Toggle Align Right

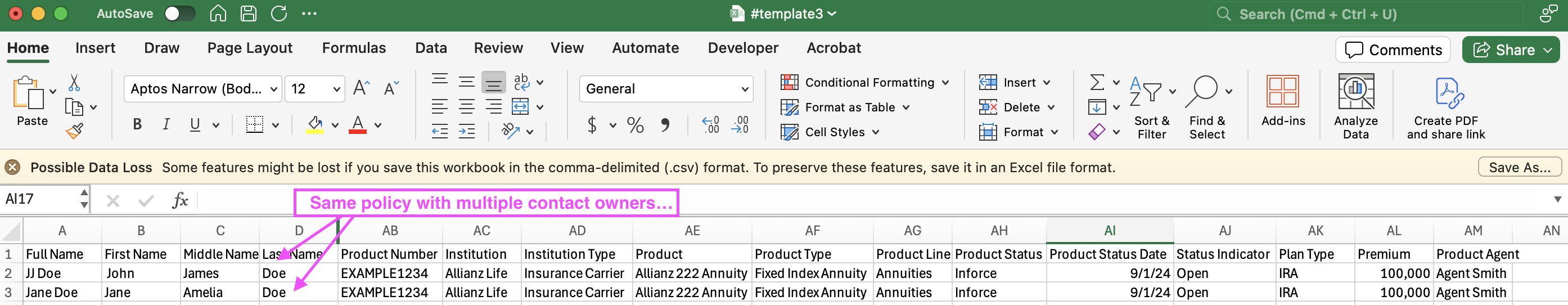click(494, 107)
